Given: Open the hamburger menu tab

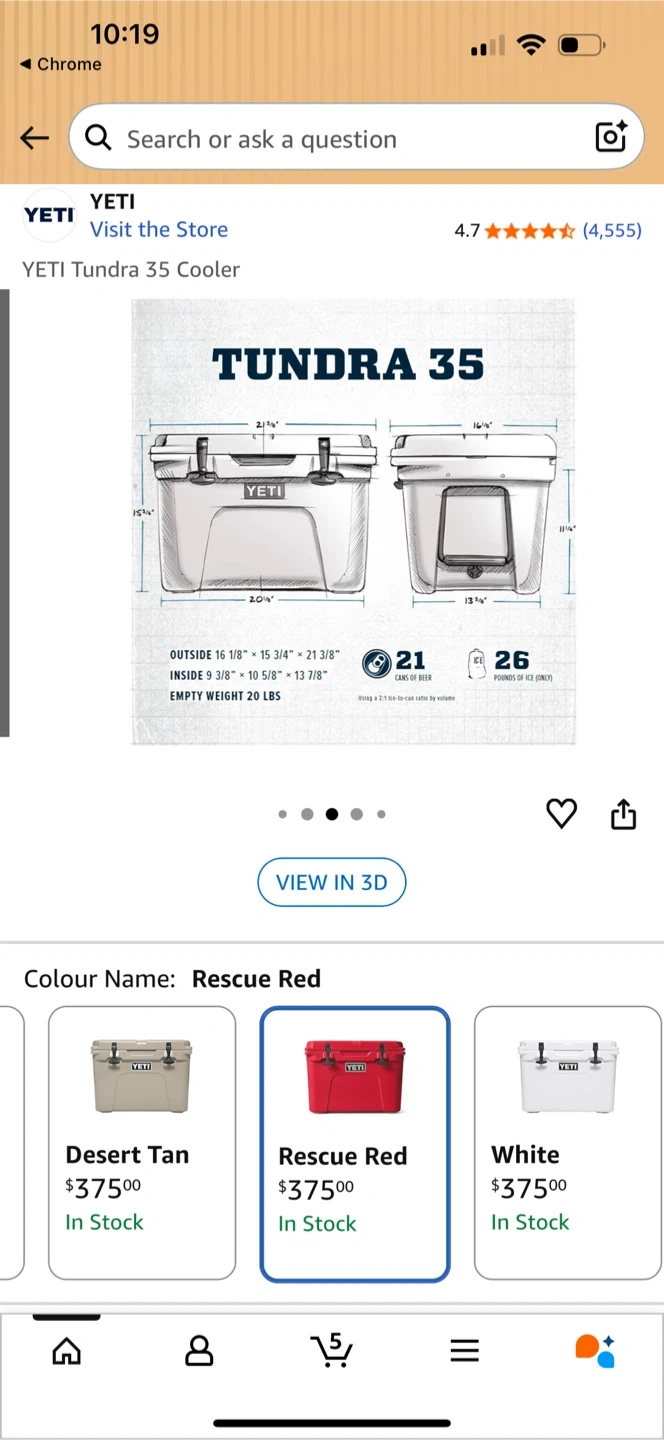Looking at the screenshot, I should [x=464, y=1351].
